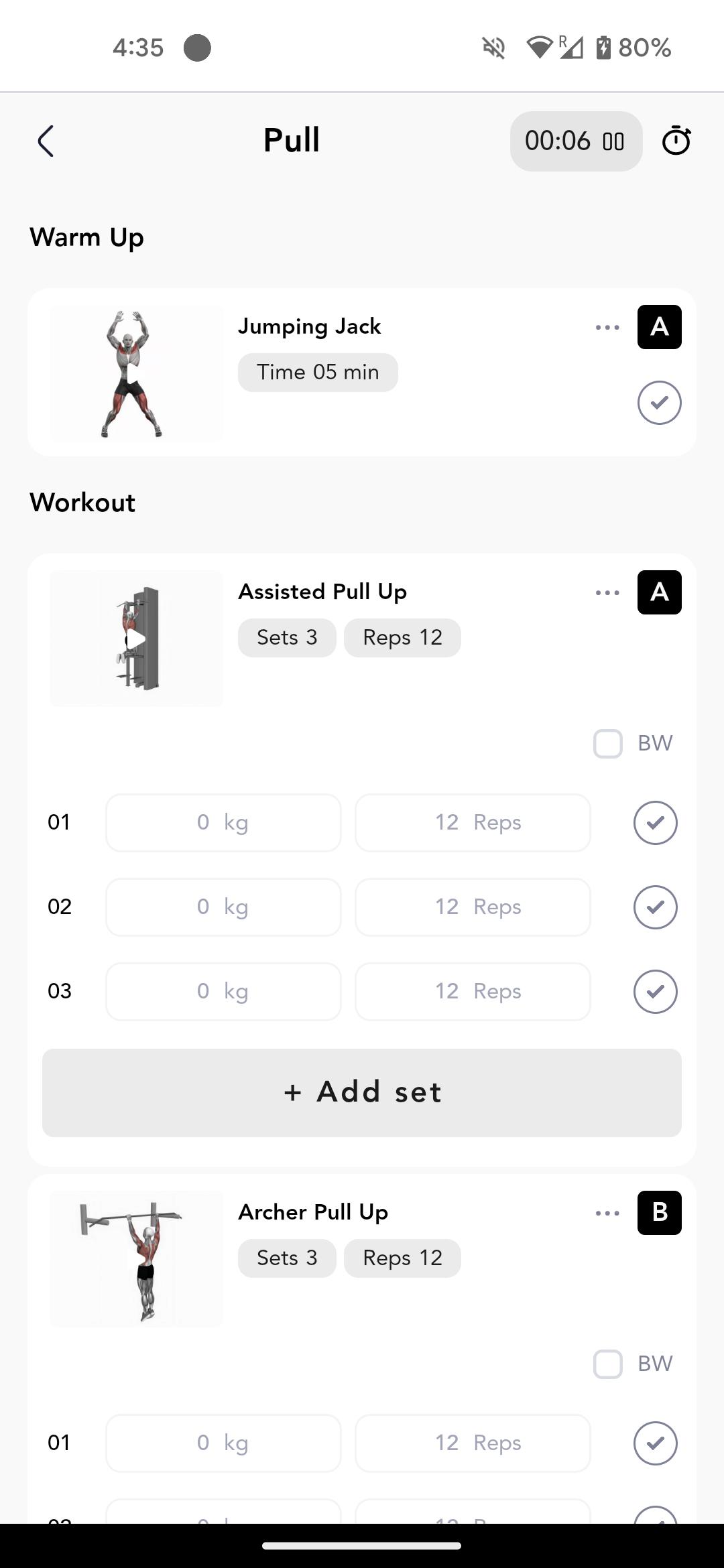Screen dimensions: 724x1568
Task: Complete set 01 of Assisted Pull Up
Action: pos(656,823)
